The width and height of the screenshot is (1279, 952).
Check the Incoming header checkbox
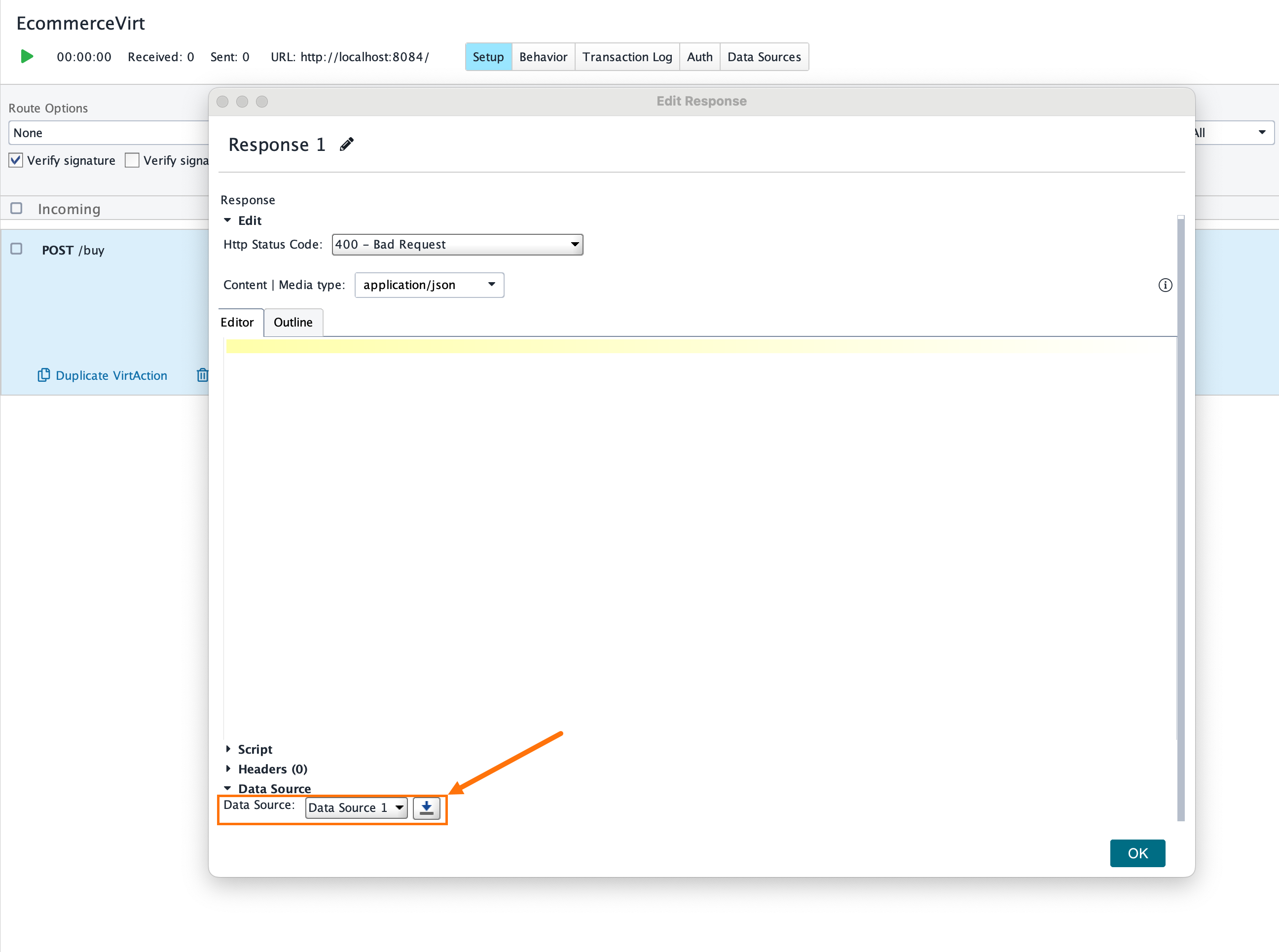tap(16, 208)
